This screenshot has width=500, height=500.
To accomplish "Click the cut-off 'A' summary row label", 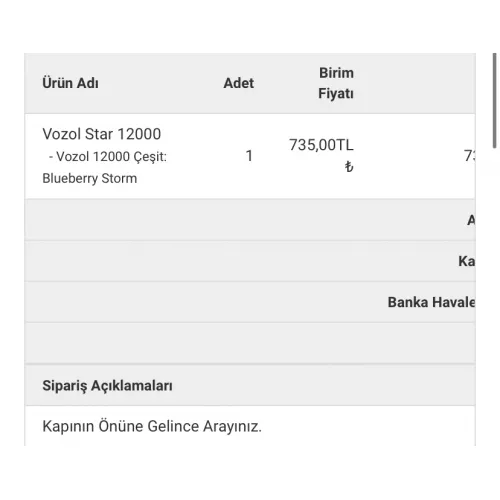I will pyautogui.click(x=471, y=220).
